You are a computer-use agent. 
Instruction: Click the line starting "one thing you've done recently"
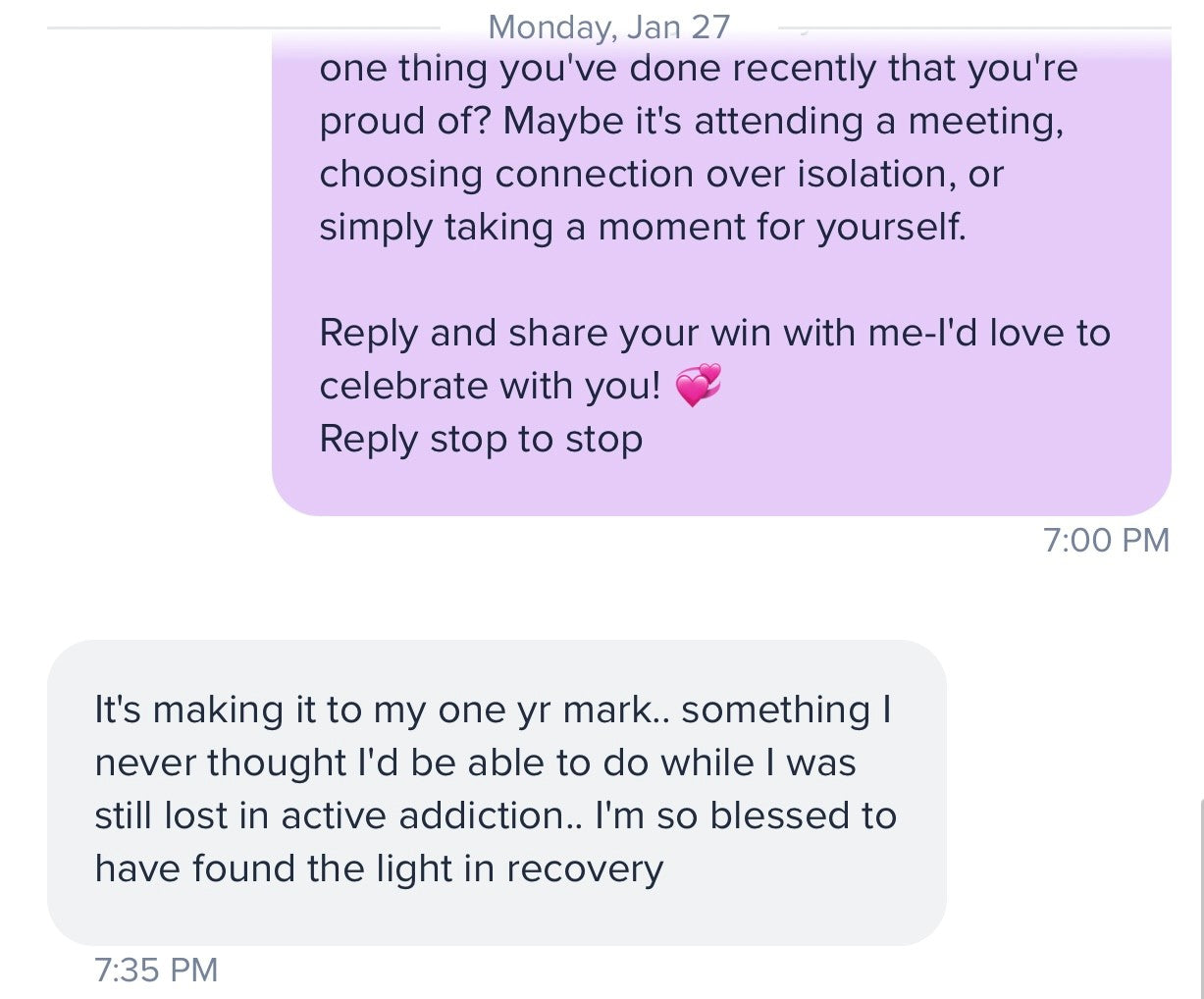click(698, 69)
